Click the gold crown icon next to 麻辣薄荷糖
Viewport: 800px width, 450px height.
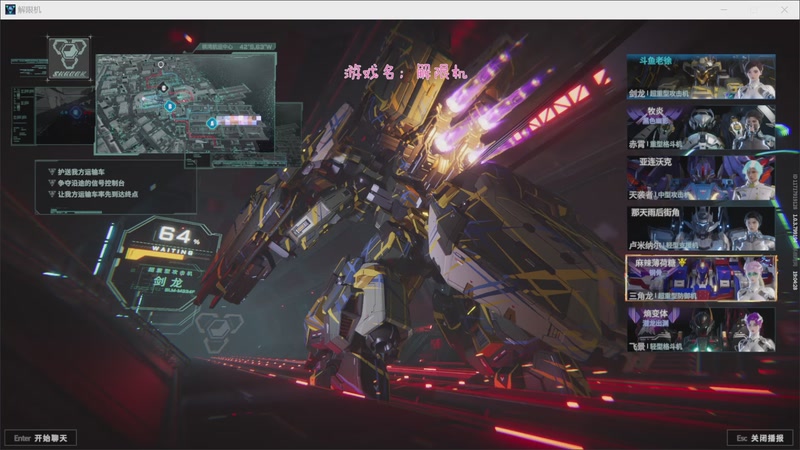point(683,262)
